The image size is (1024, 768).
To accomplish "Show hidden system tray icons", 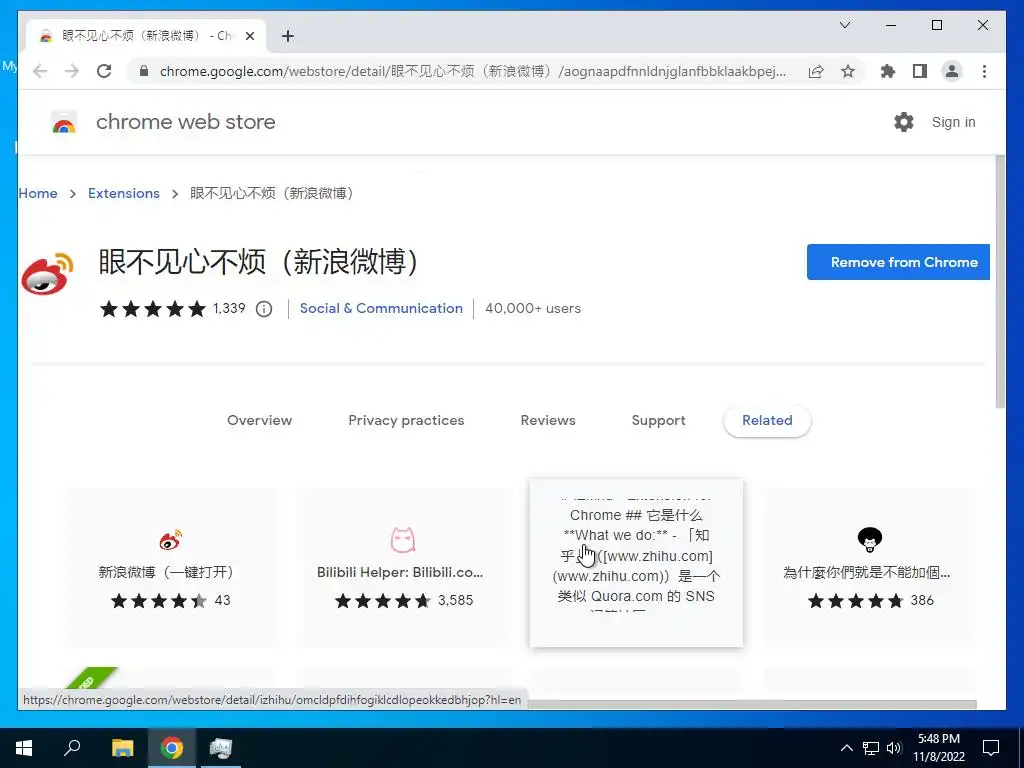I will [x=846, y=748].
